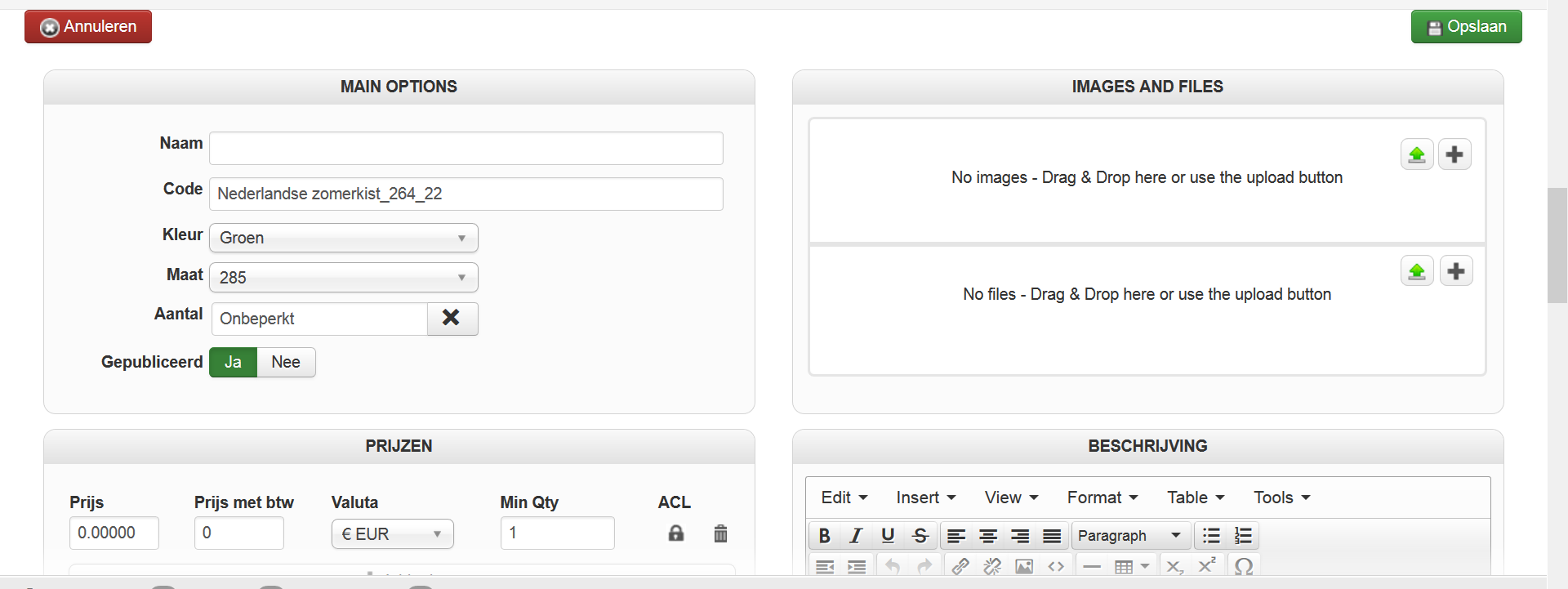Click the Naam input field
This screenshot has width=1568, height=589.
pyautogui.click(x=465, y=149)
